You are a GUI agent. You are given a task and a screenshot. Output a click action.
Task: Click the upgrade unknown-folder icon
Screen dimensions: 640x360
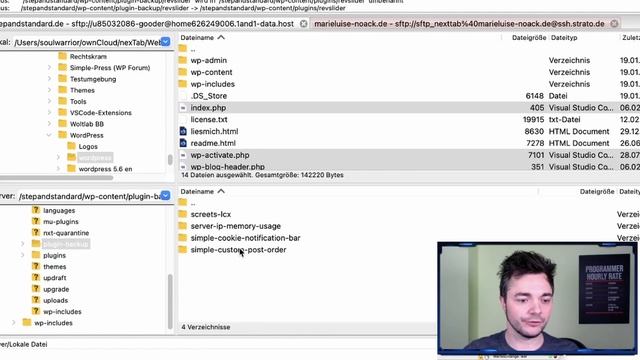[36, 289]
